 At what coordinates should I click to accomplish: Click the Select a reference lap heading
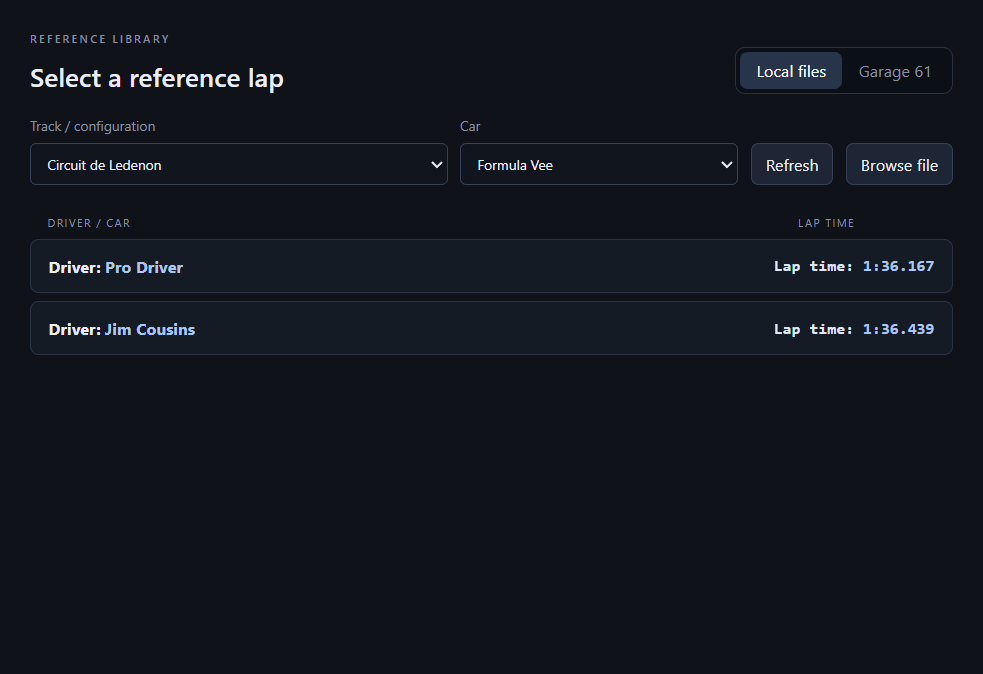point(157,79)
